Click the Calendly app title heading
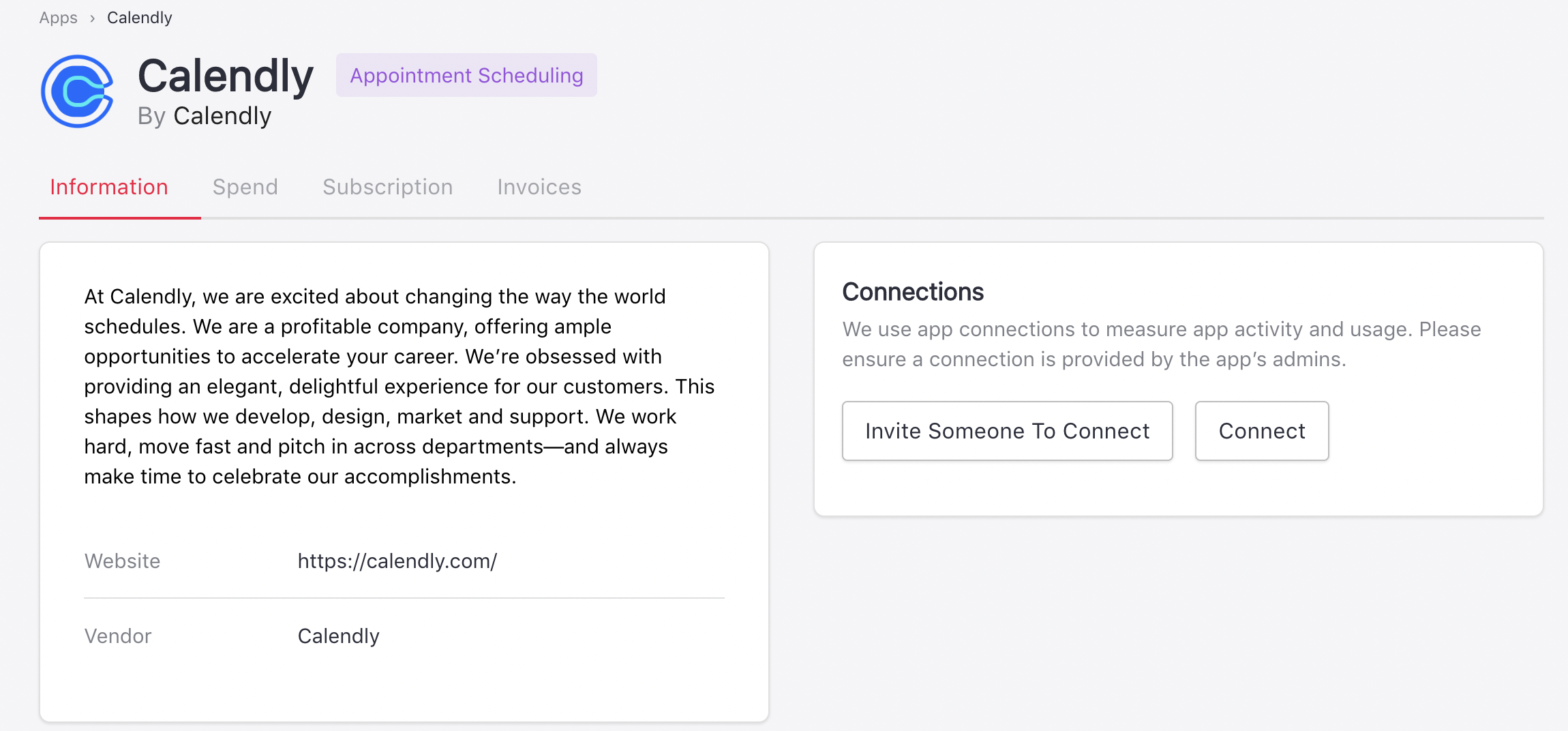 point(225,76)
